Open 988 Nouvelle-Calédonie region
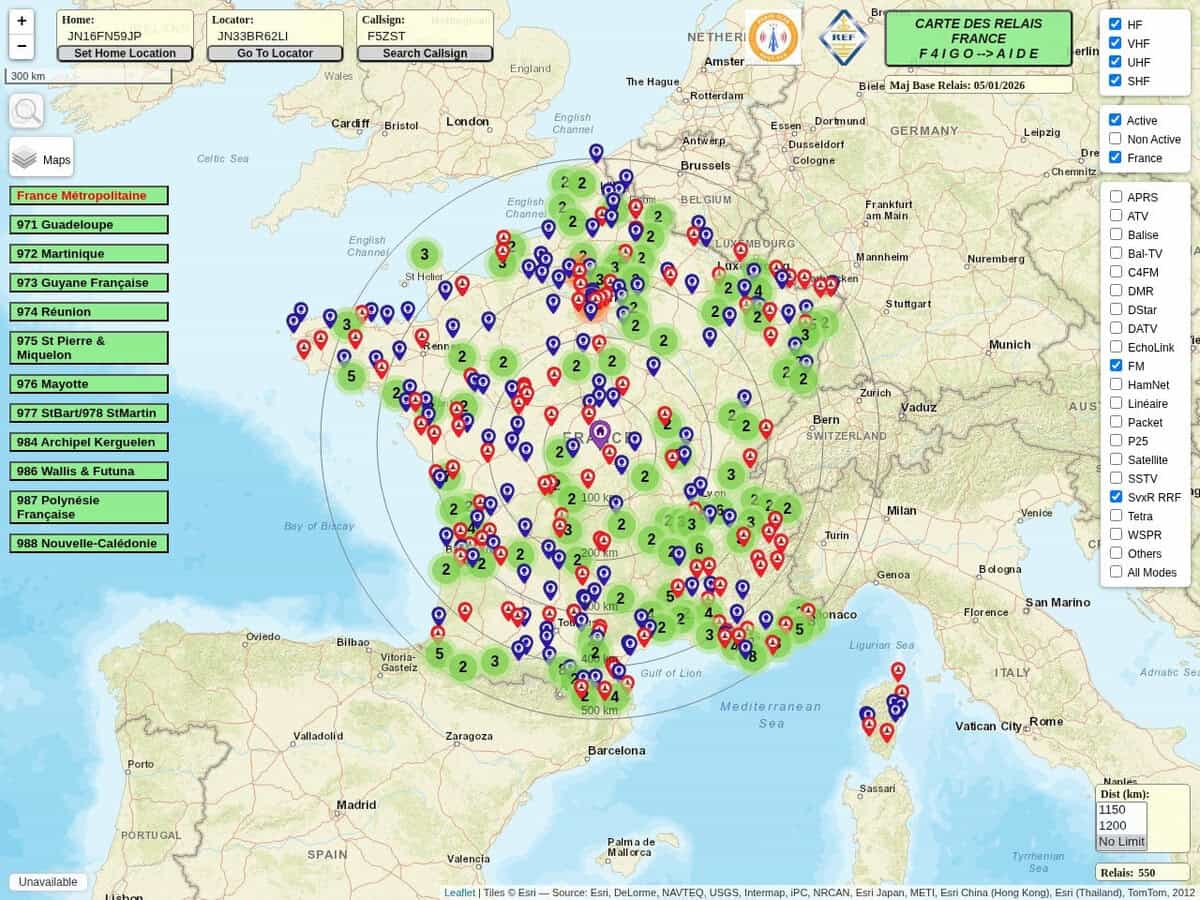 click(89, 542)
